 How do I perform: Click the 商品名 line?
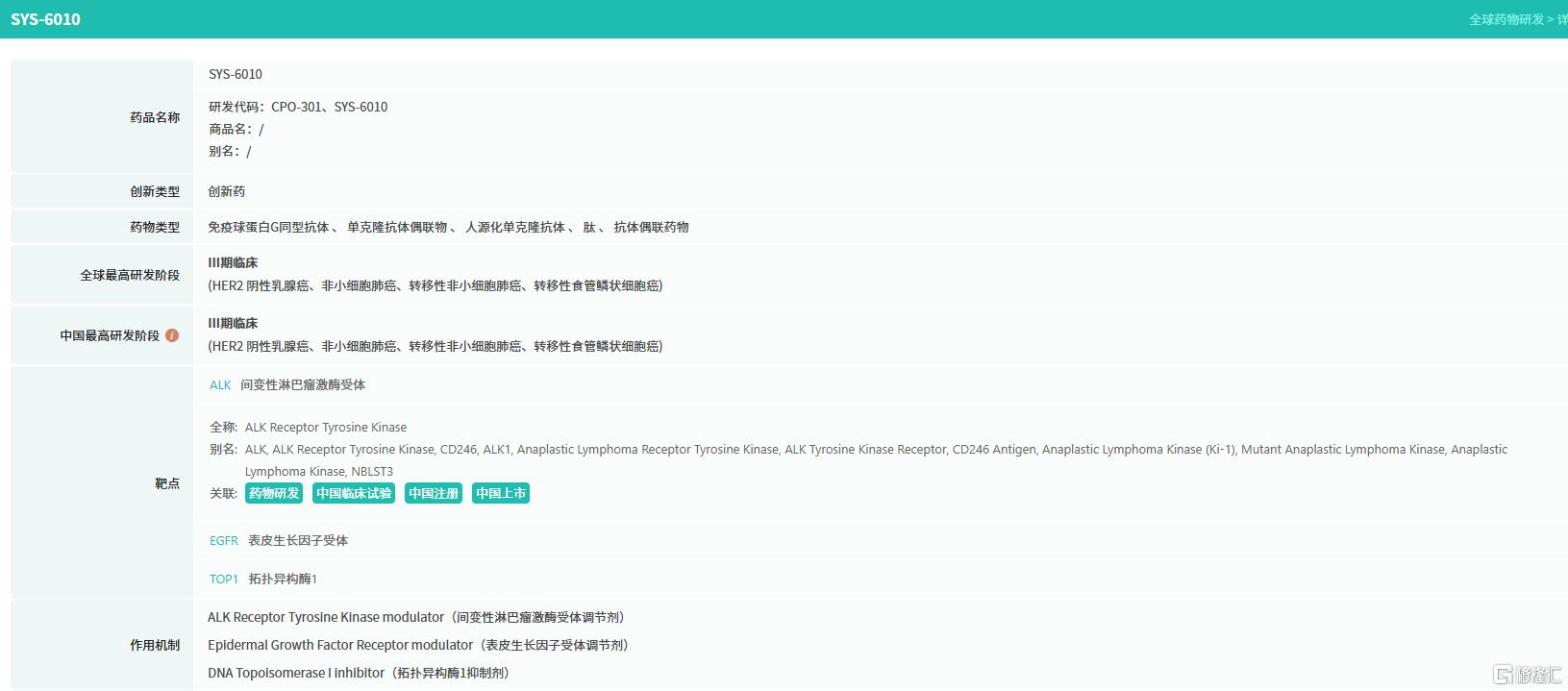click(236, 129)
